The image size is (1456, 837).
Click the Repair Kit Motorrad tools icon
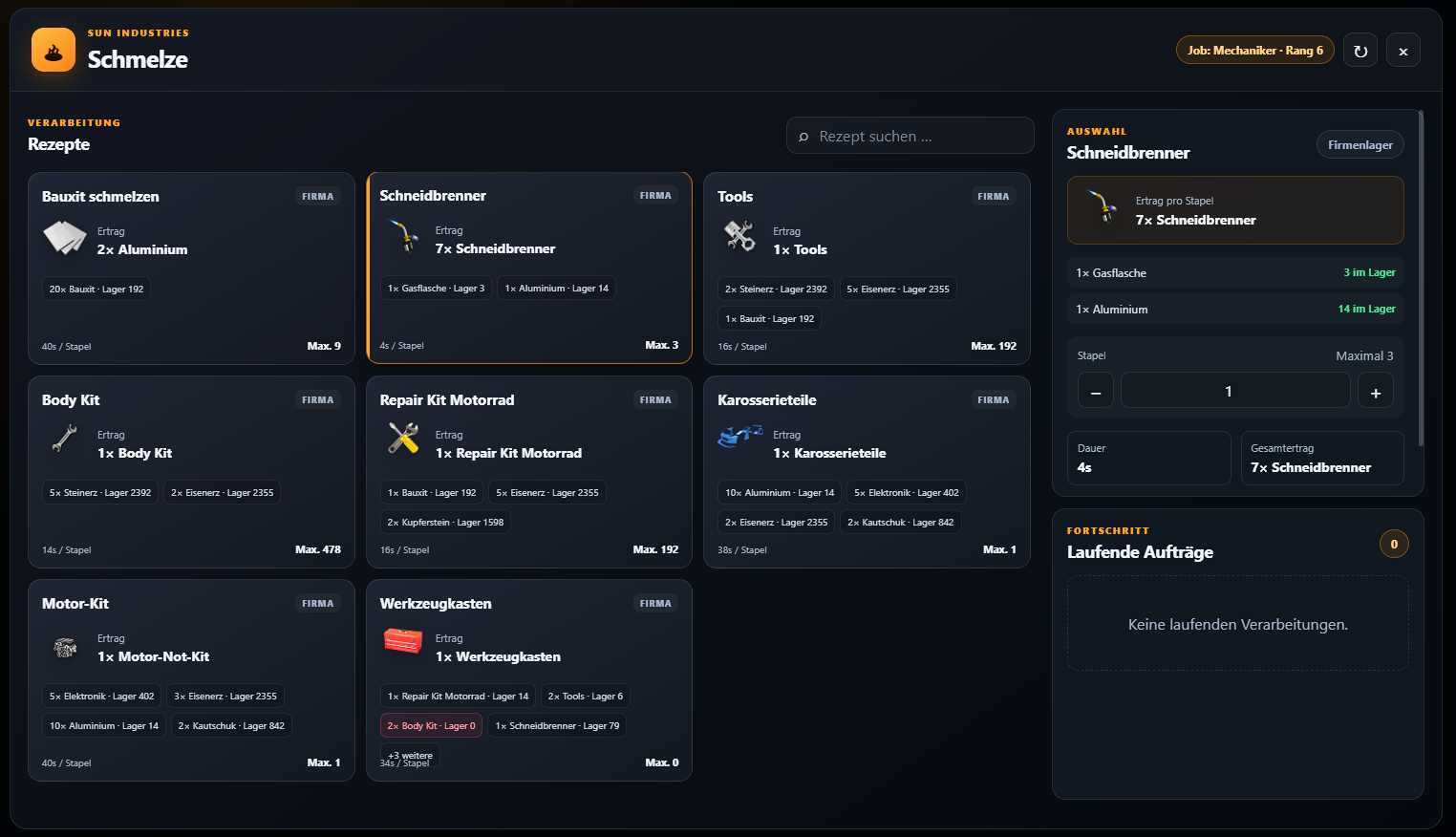click(x=403, y=440)
